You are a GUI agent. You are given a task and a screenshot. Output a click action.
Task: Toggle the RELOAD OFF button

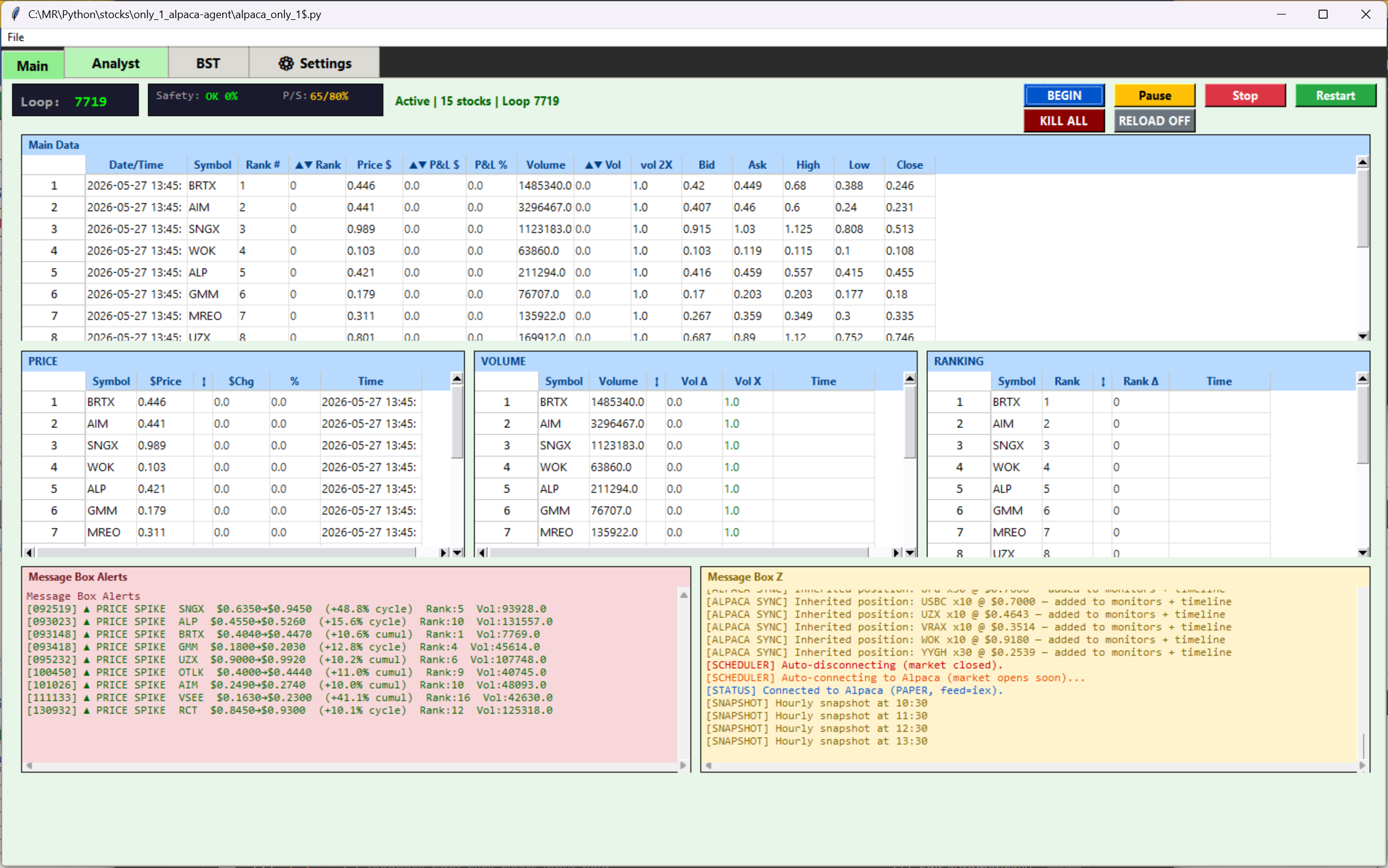pos(1154,121)
